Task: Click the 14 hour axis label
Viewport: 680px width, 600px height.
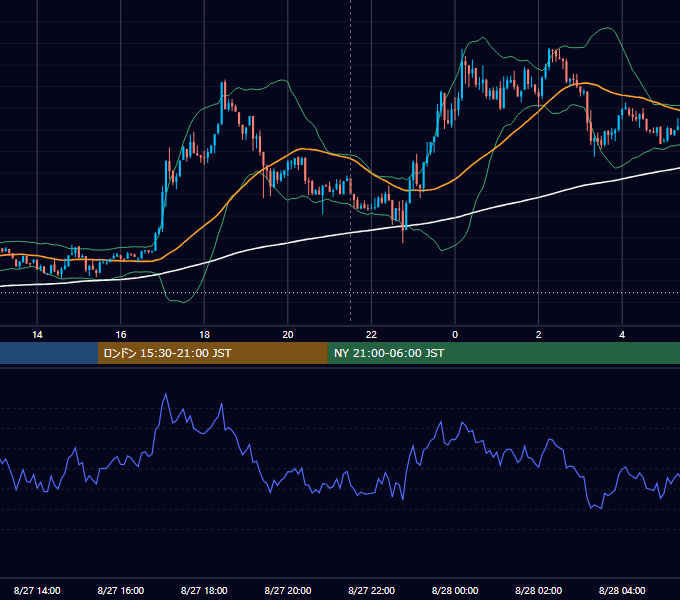Action: [x=37, y=334]
